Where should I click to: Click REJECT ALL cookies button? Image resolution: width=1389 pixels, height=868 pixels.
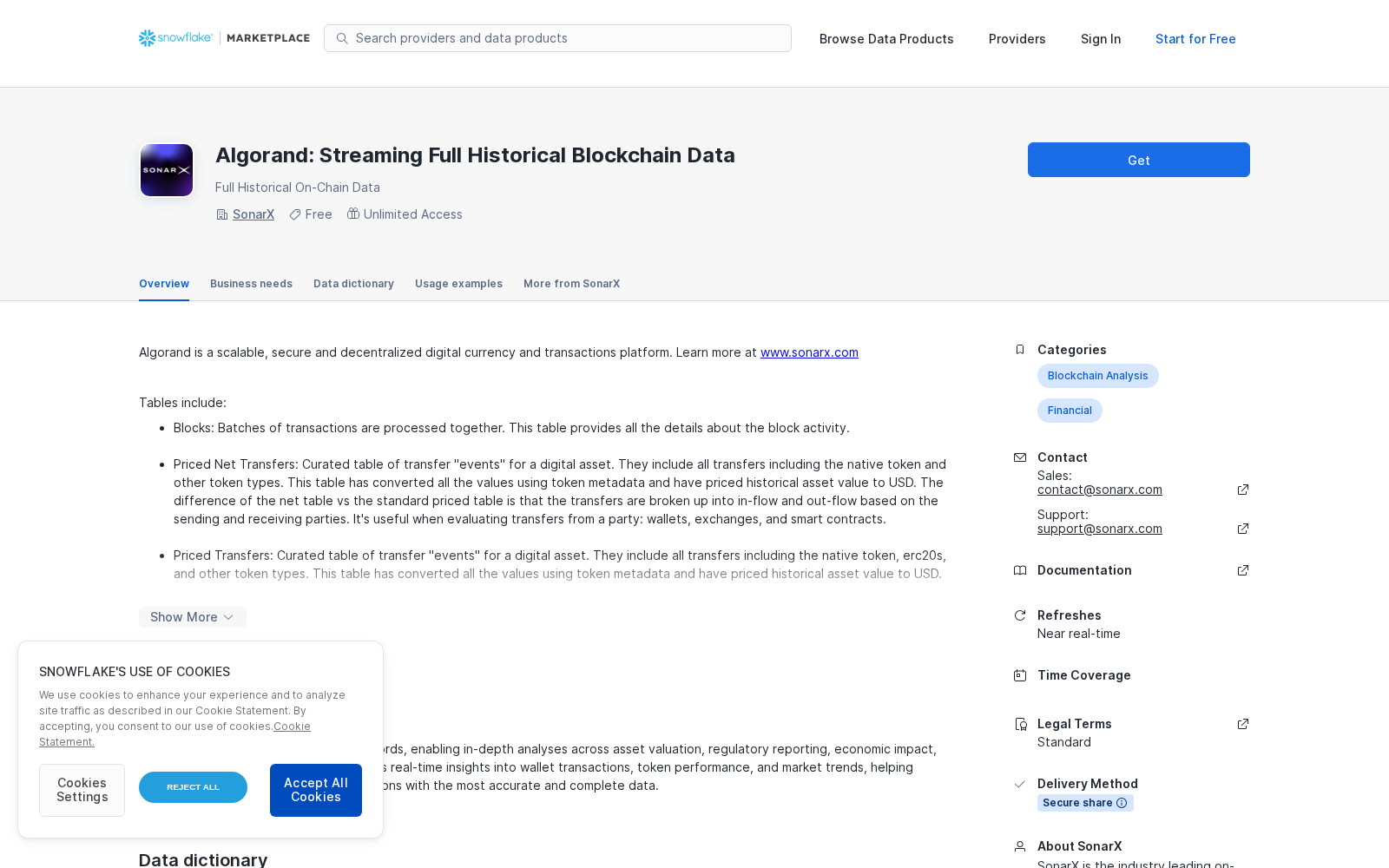(x=193, y=787)
